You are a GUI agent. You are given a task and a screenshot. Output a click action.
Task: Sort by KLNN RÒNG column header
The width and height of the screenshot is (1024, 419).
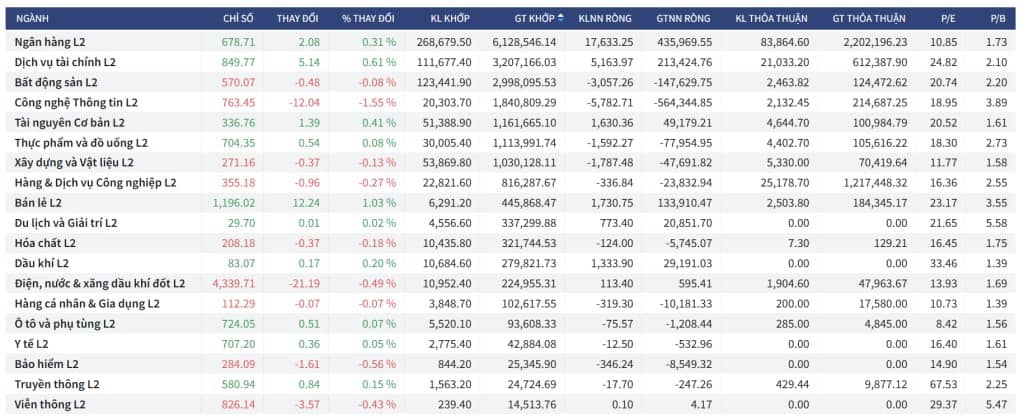605,18
